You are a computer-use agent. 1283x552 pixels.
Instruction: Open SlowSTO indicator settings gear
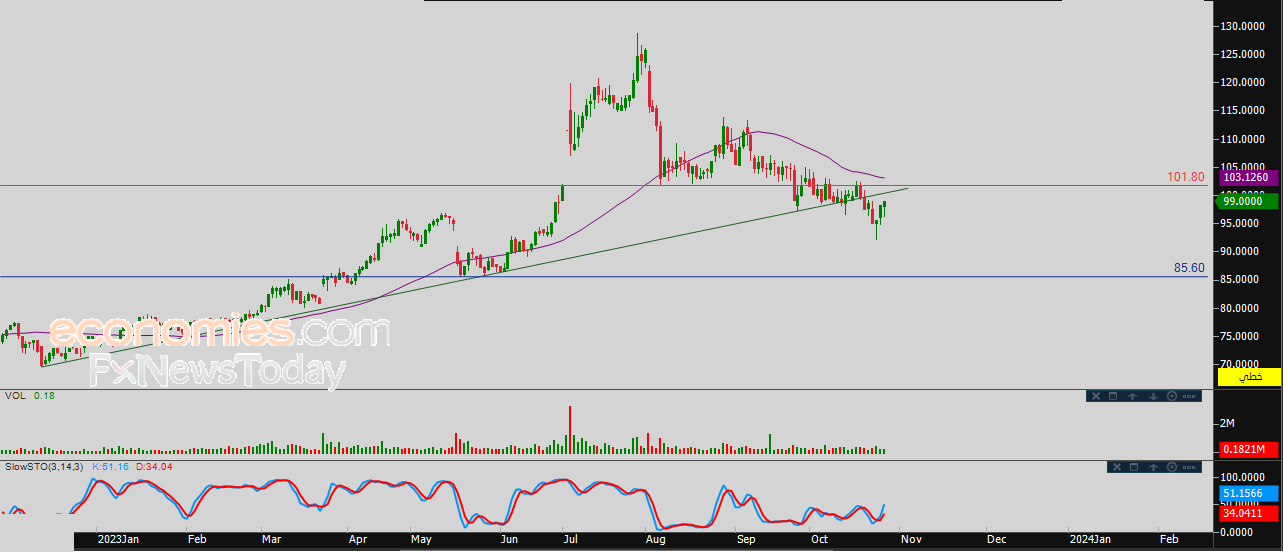(1172, 467)
